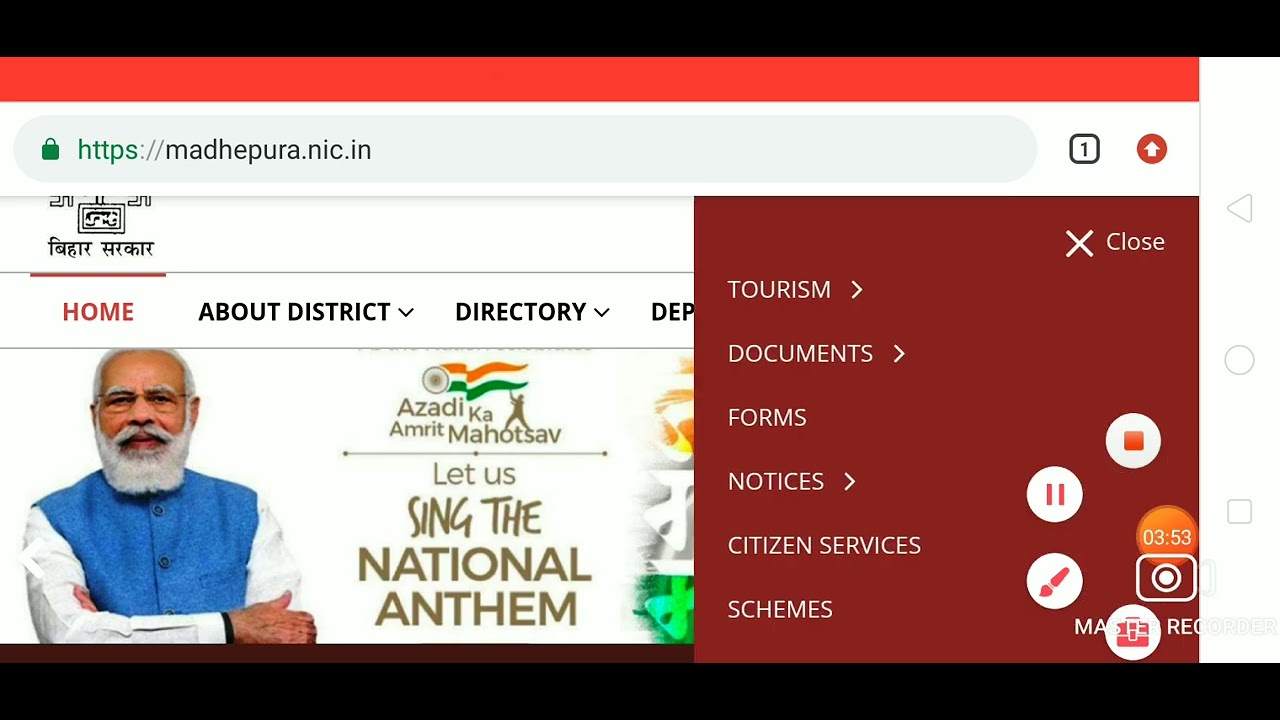Open the ABOUT DISTRICT menu label
The image size is (1280, 720).
(294, 312)
